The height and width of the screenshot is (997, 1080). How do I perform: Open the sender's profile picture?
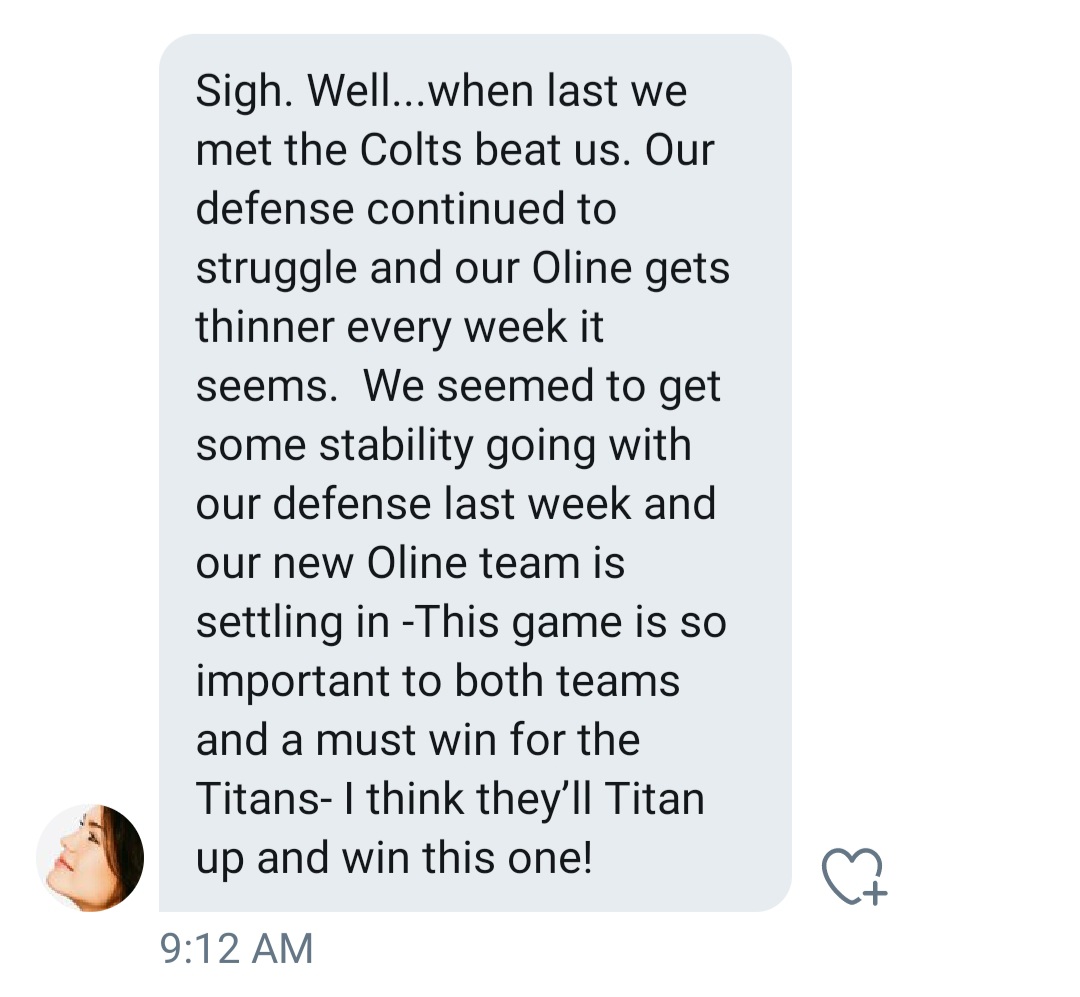coord(90,858)
